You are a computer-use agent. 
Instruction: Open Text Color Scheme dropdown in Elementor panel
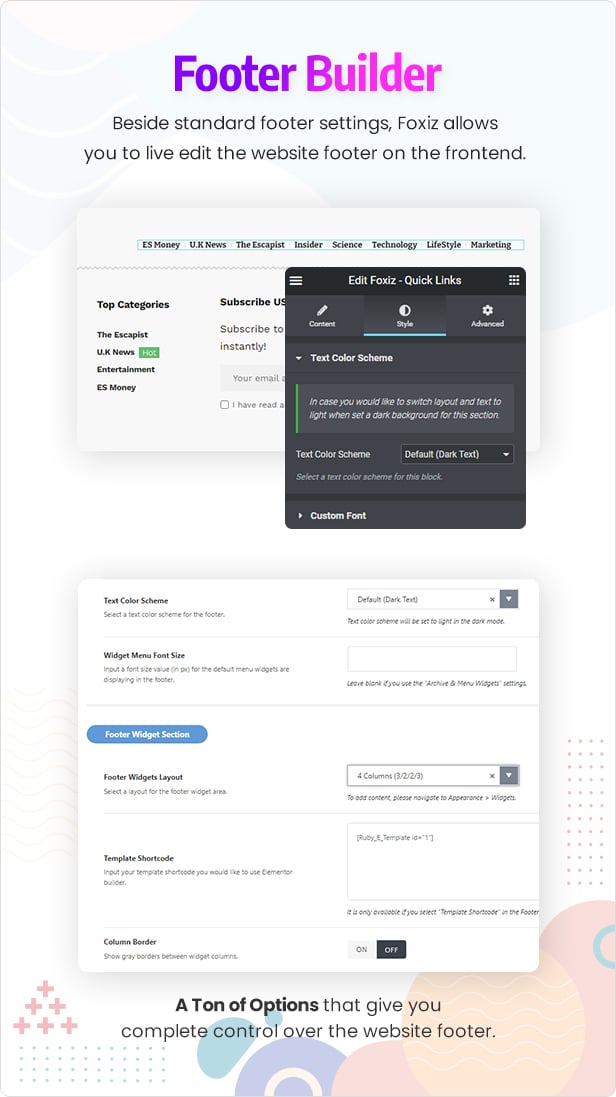point(457,454)
